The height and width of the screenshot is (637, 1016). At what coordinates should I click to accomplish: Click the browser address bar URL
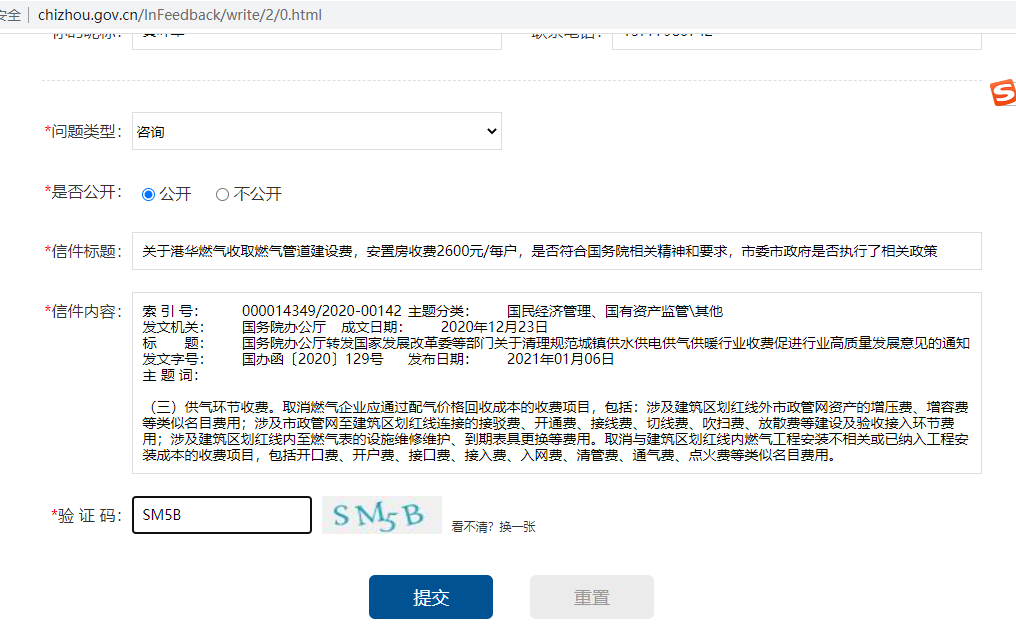coord(180,15)
